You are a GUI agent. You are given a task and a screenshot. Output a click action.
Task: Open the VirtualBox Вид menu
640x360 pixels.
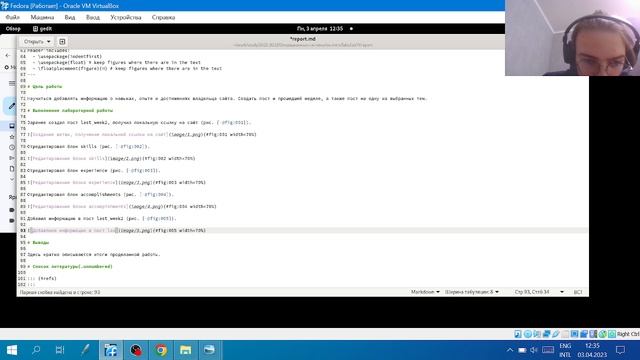pos(70,18)
